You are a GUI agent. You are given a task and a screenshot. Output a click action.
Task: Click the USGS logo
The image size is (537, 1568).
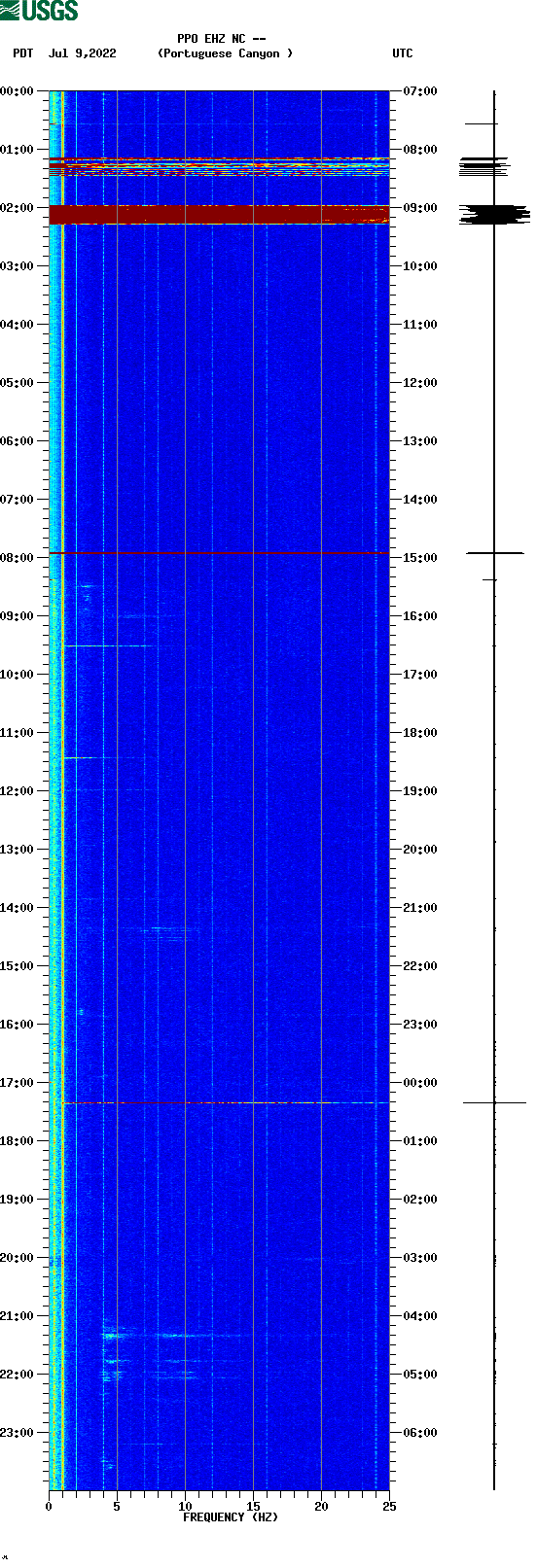point(39,11)
